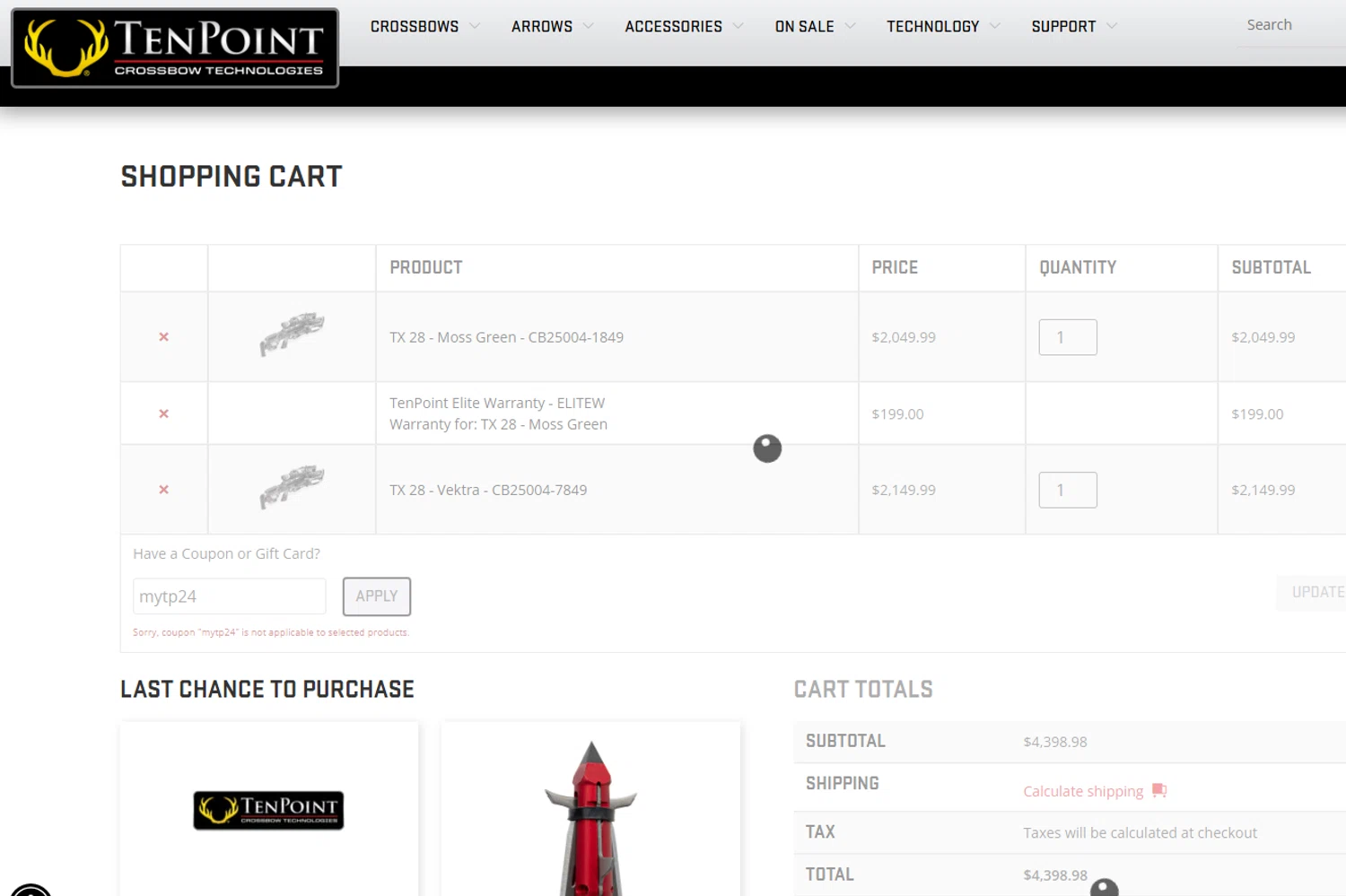Open the Calculate shipping link

click(x=1083, y=791)
